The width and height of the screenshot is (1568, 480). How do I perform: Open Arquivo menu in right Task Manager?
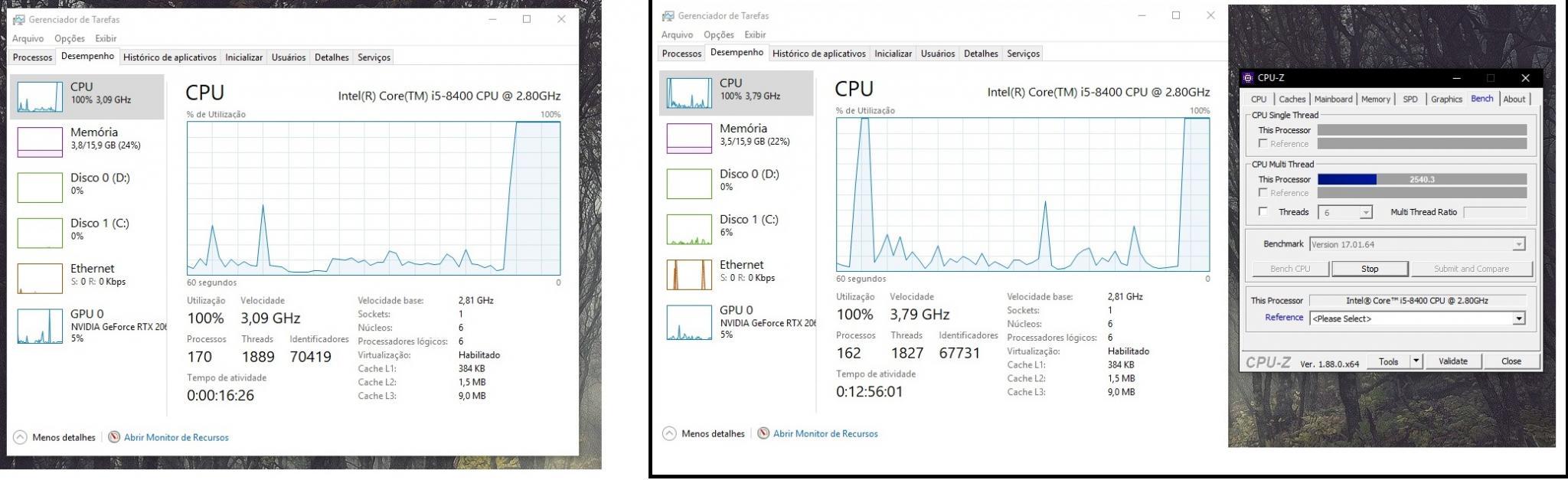click(x=677, y=34)
